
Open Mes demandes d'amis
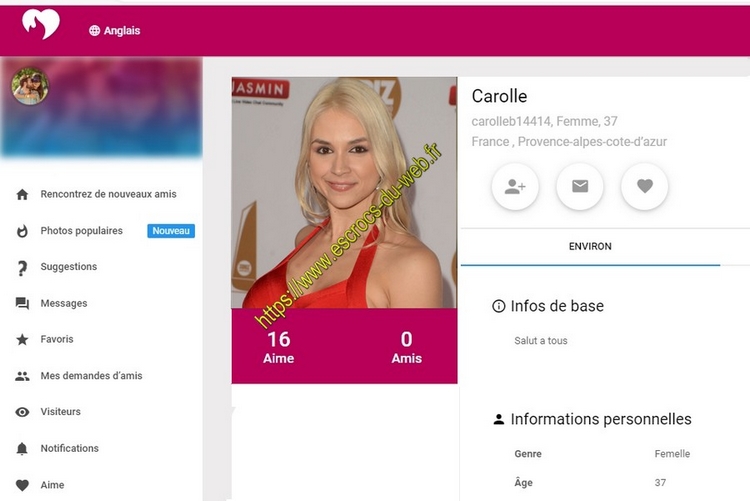coord(91,376)
